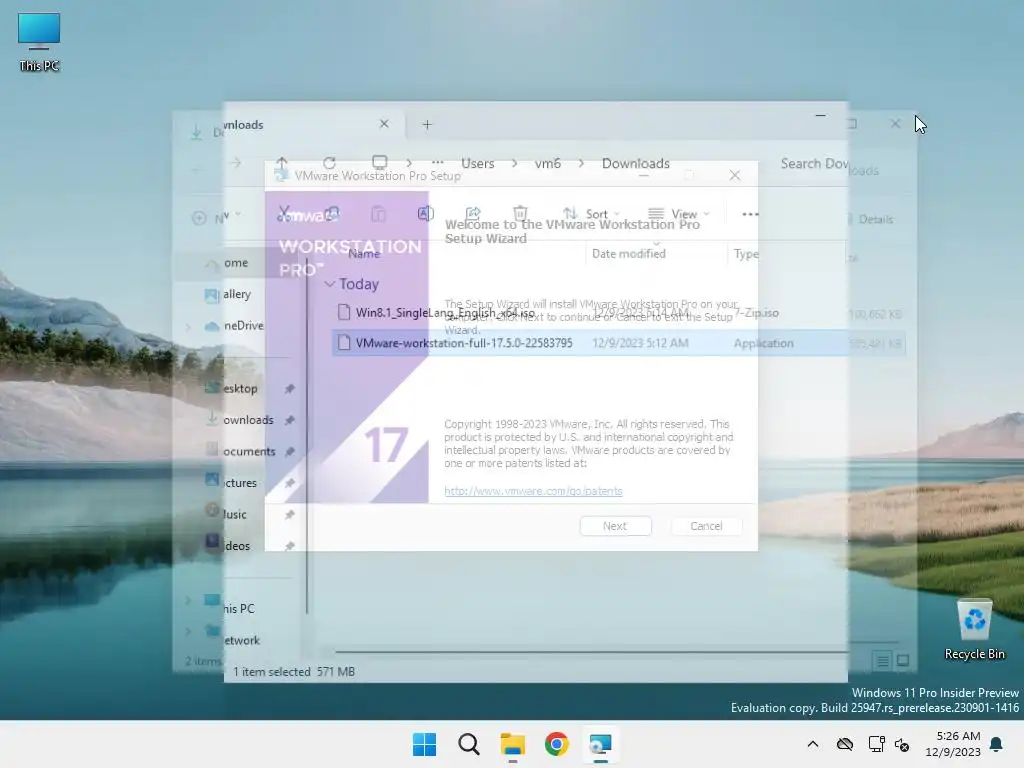Open Music in Explorer sidebar
The width and height of the screenshot is (1024, 768).
(227, 514)
